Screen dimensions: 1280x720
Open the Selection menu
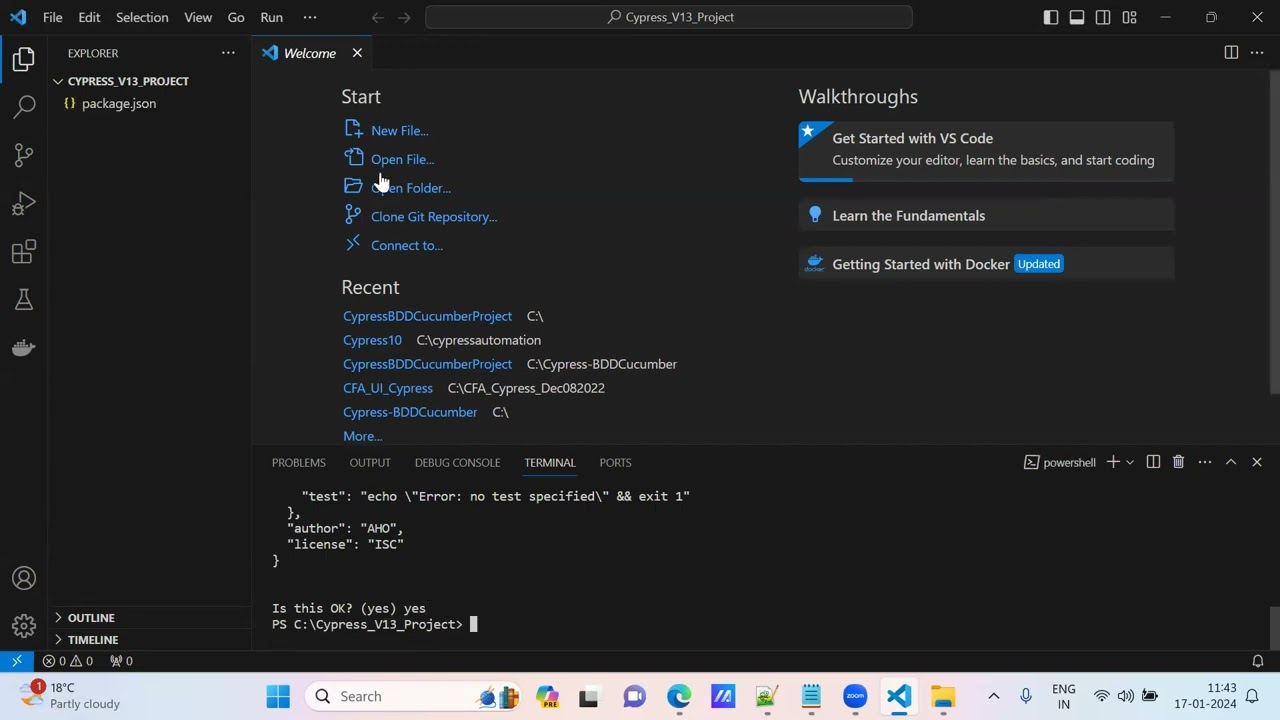[142, 17]
